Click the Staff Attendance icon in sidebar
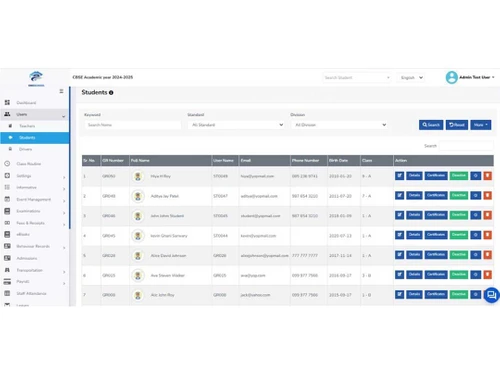 [x=7, y=293]
